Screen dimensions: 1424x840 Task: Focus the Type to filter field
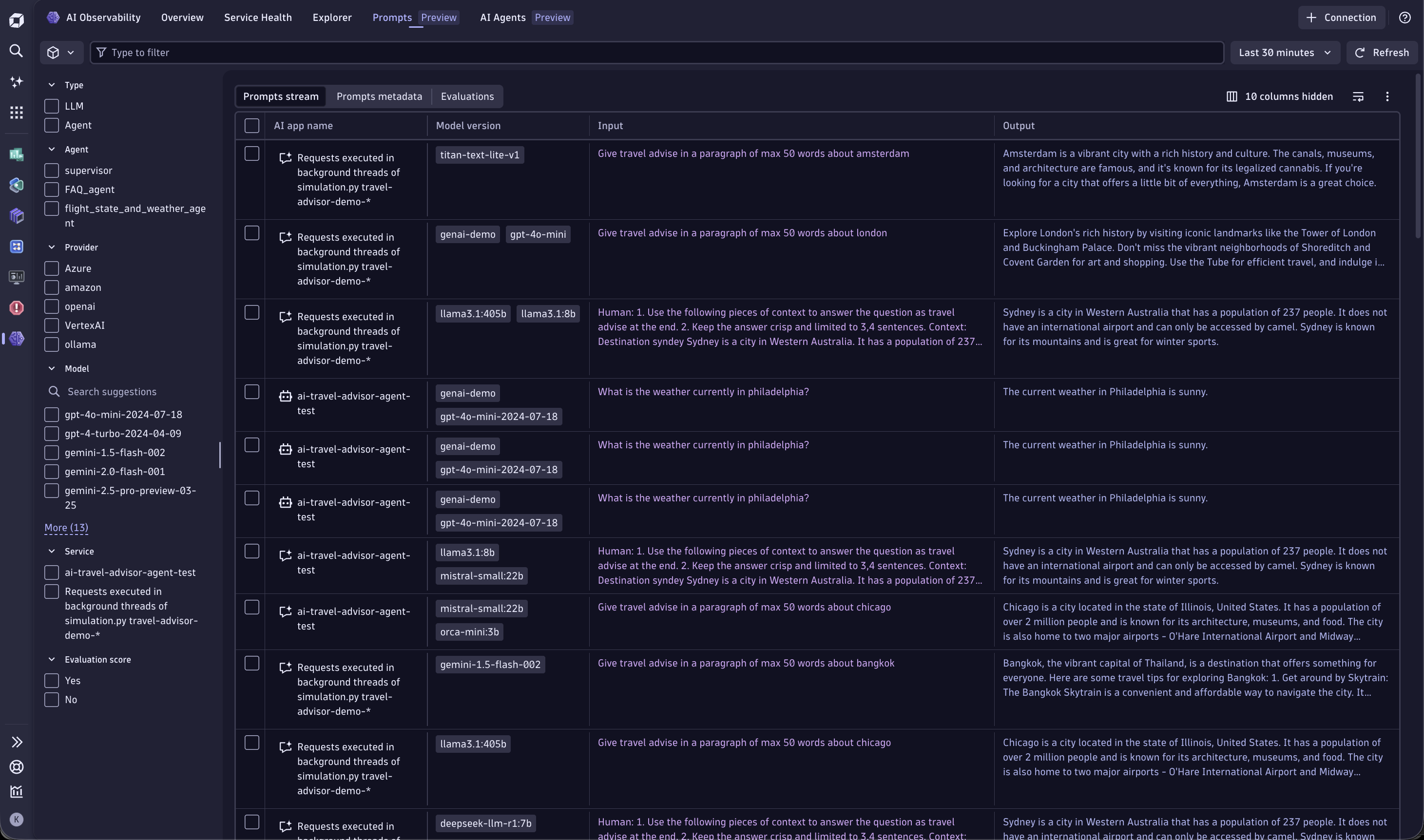(656, 53)
